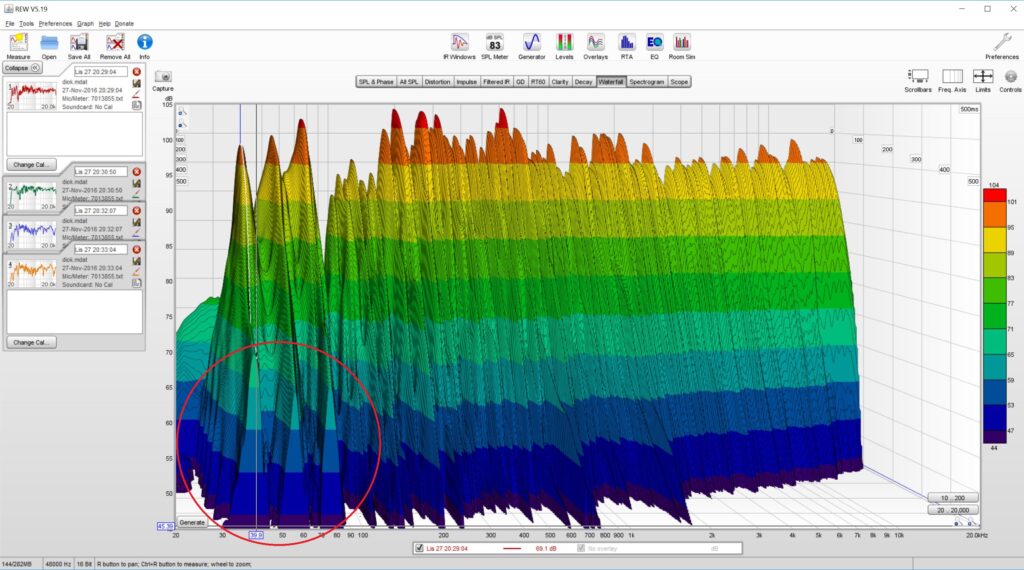1024x570 pixels.
Task: Edit name field Lis 27 20:30:50
Action: coord(100,172)
